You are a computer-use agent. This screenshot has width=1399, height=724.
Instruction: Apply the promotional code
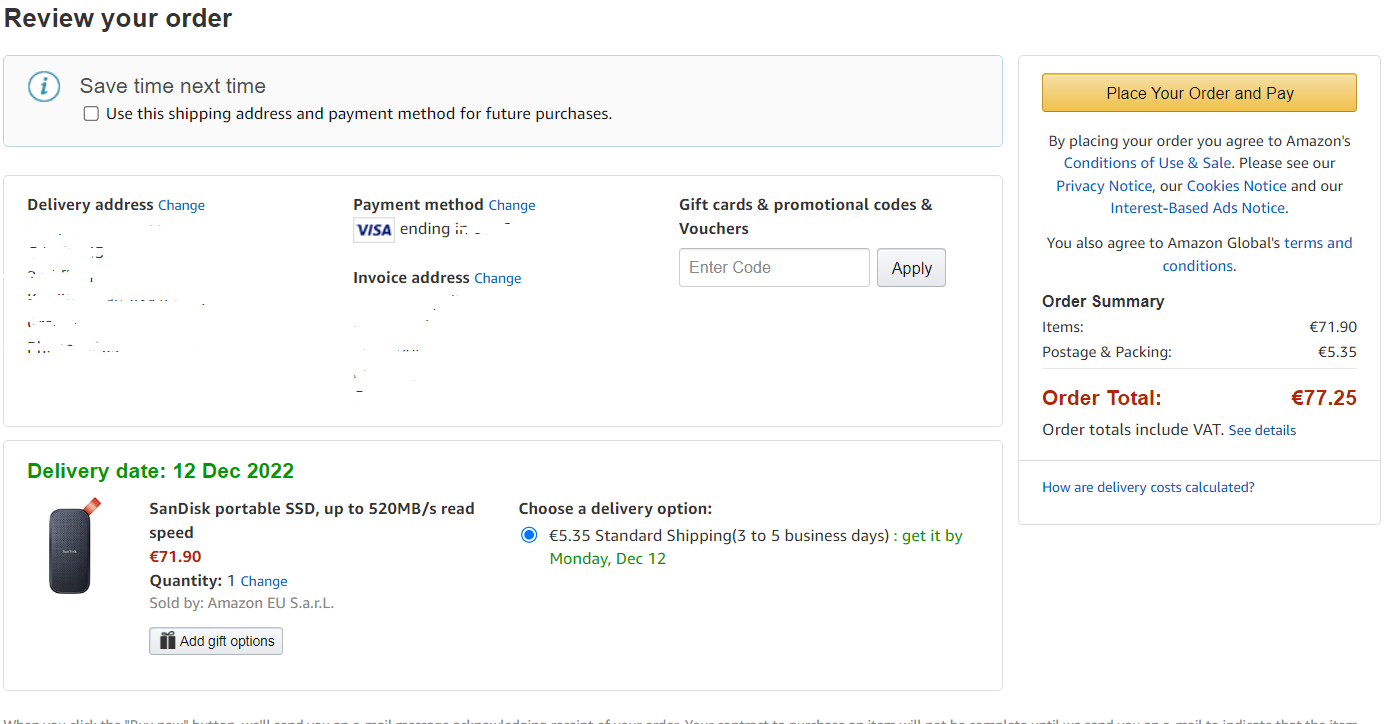[x=911, y=268]
